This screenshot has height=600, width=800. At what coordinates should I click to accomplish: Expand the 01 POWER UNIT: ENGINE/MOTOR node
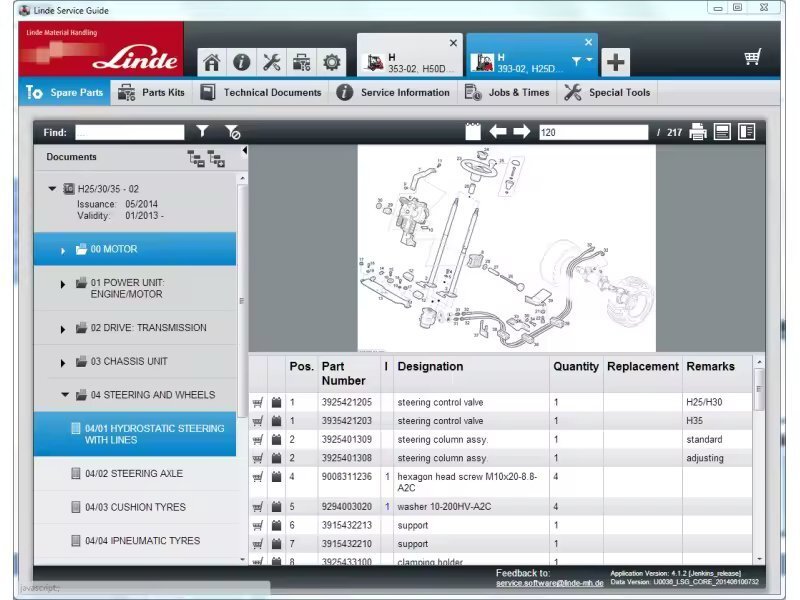pyautogui.click(x=63, y=284)
